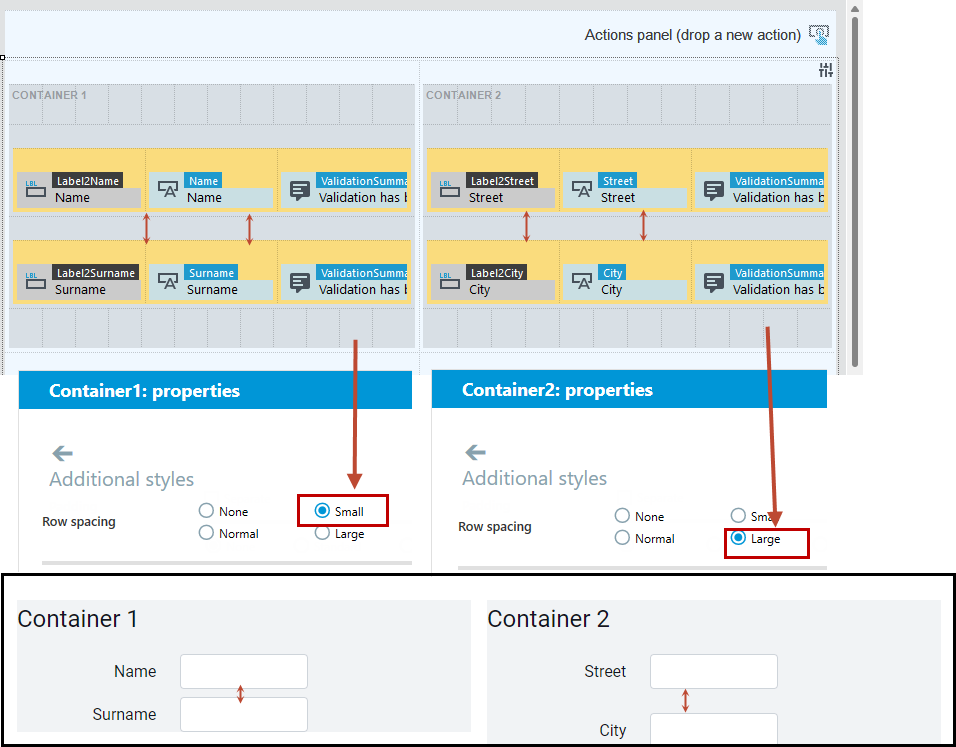956x747 pixels.
Task: Set Container2 row spacing to None
Action: pyautogui.click(x=622, y=516)
